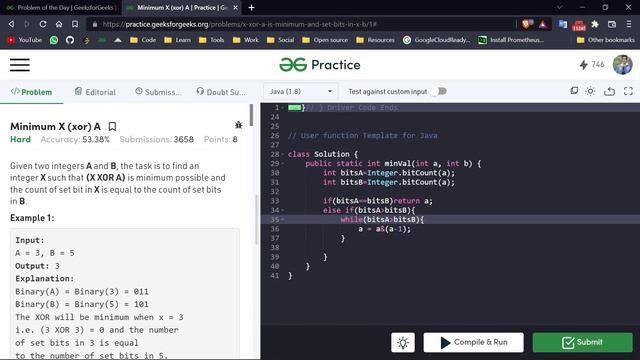Open the Work bookmarks folder
640x360 pixels.
(246, 40)
